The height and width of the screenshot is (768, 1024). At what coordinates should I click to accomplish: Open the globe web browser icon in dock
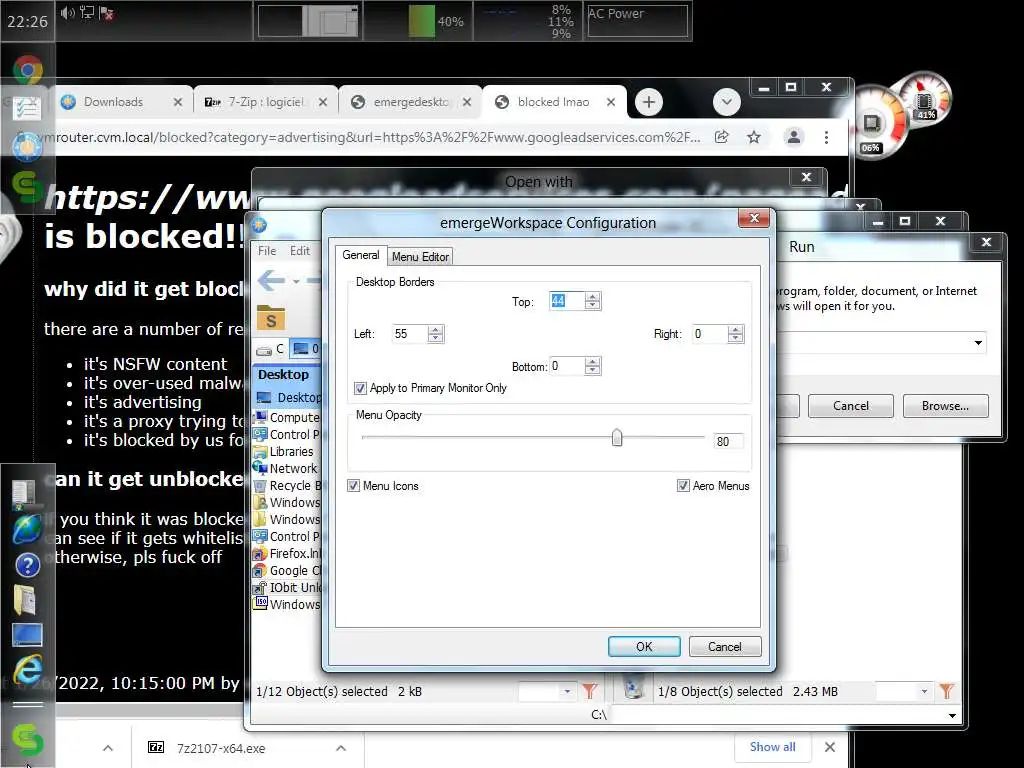27,529
